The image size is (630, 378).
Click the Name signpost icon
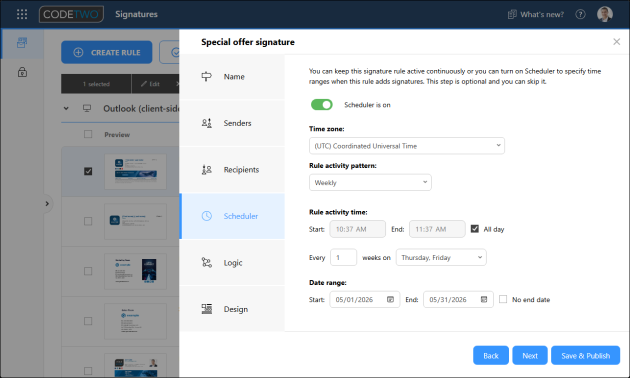[207, 76]
